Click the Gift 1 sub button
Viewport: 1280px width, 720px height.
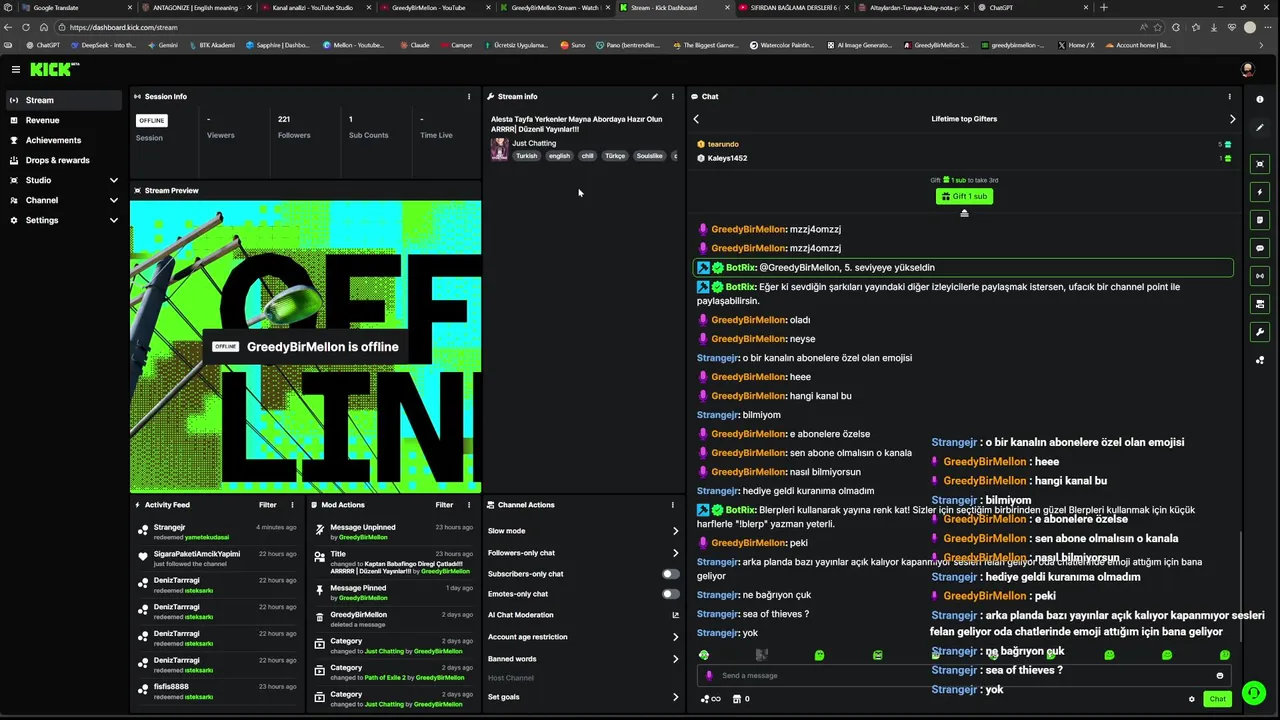click(x=964, y=196)
